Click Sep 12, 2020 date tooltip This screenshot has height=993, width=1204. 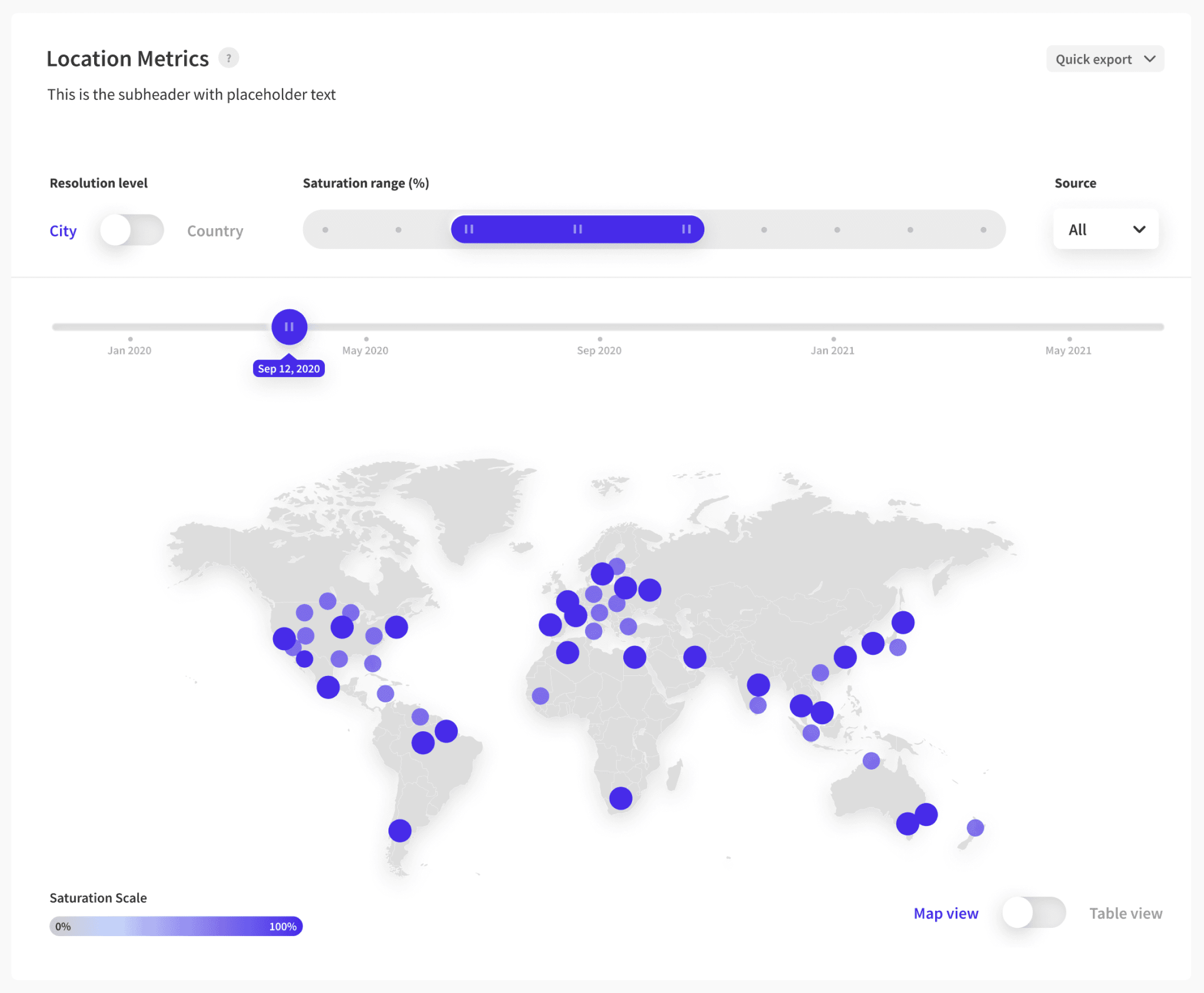[x=289, y=369]
